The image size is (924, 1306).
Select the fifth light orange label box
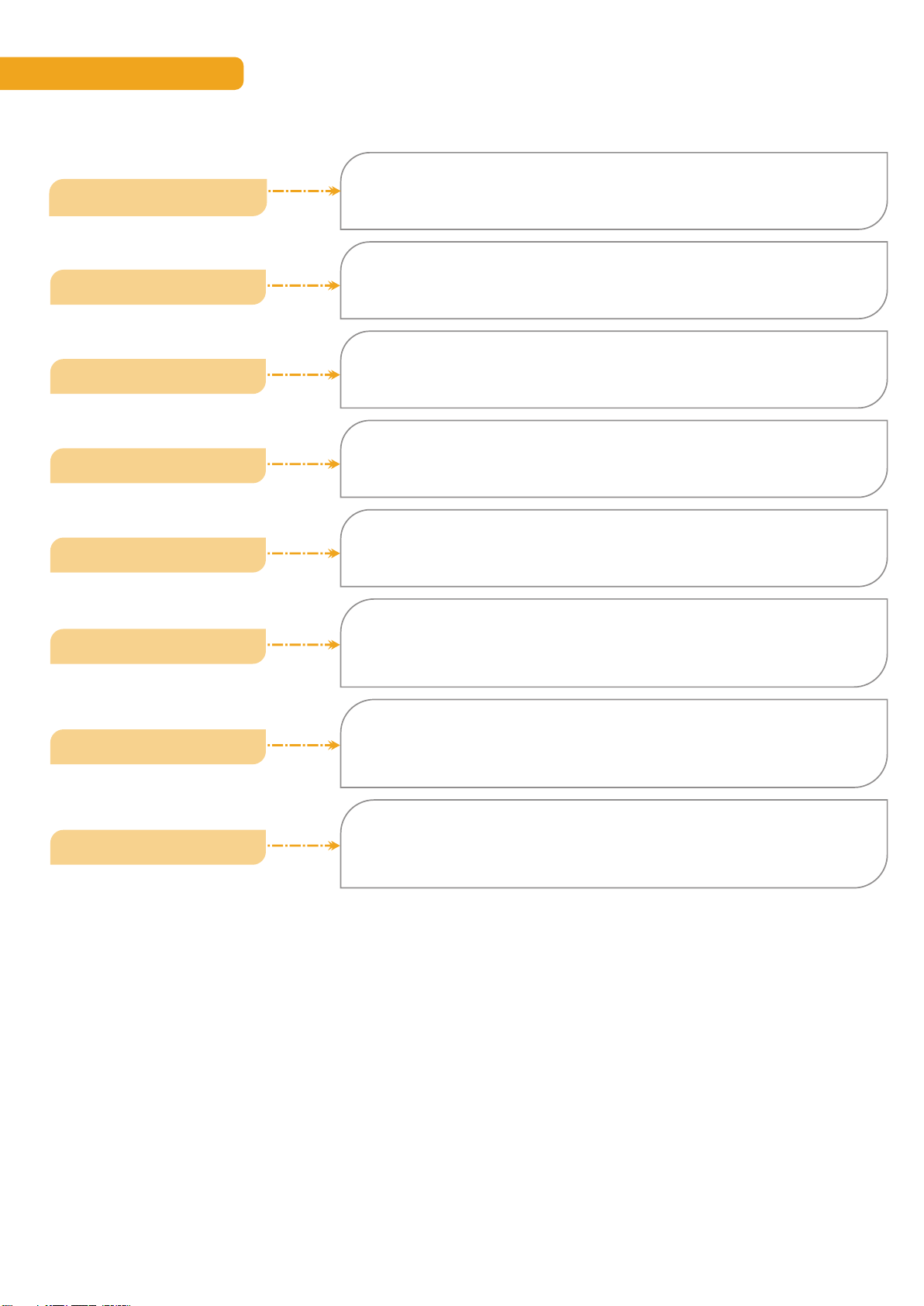tap(158, 555)
